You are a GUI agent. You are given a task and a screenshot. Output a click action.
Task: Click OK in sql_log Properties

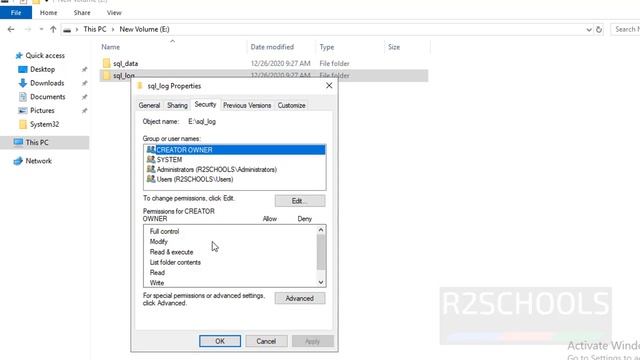(x=220, y=341)
